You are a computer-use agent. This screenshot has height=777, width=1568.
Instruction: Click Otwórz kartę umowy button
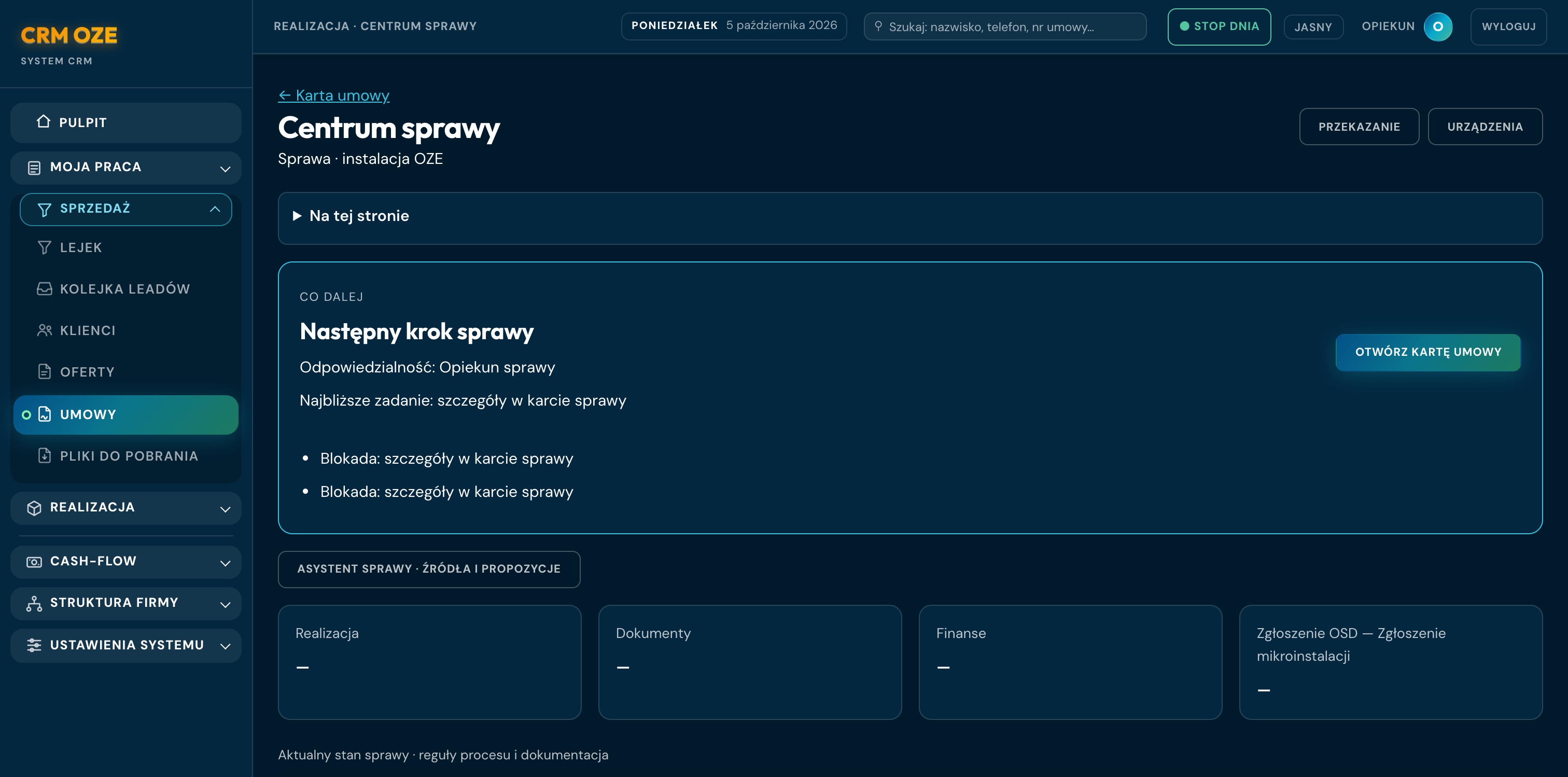click(1428, 352)
